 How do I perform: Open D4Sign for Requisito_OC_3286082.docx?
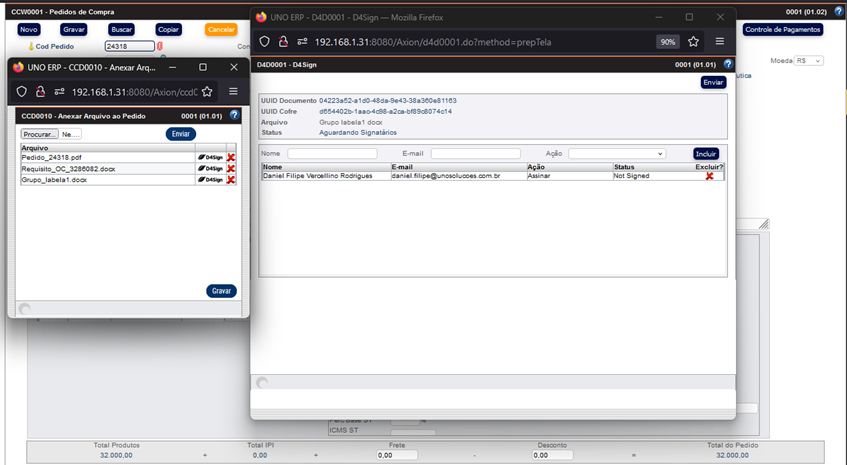pyautogui.click(x=210, y=169)
